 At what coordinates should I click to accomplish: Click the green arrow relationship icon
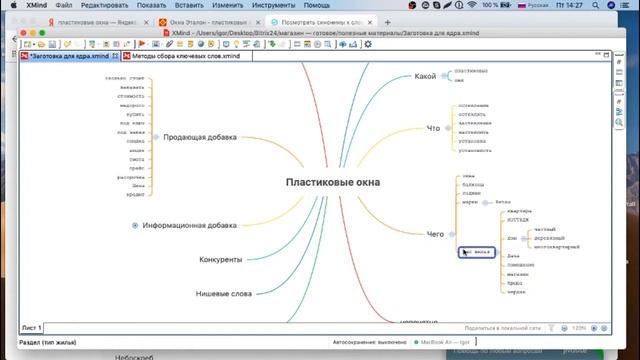click(x=272, y=44)
